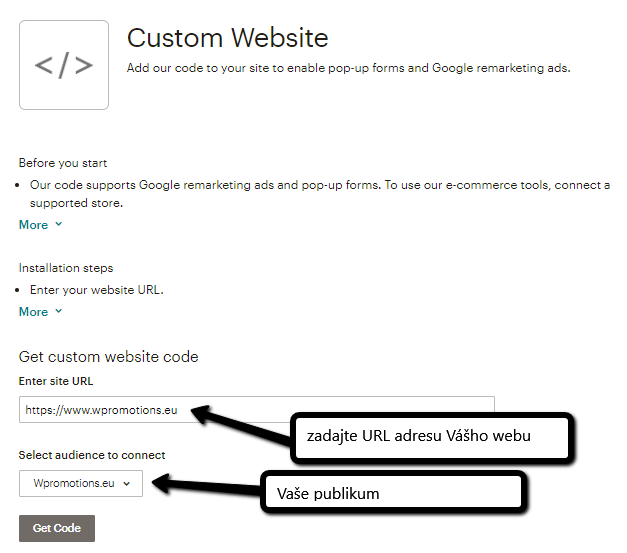Image resolution: width=627 pixels, height=553 pixels.
Task: Click the Enter your website URL step
Action: tap(97, 290)
